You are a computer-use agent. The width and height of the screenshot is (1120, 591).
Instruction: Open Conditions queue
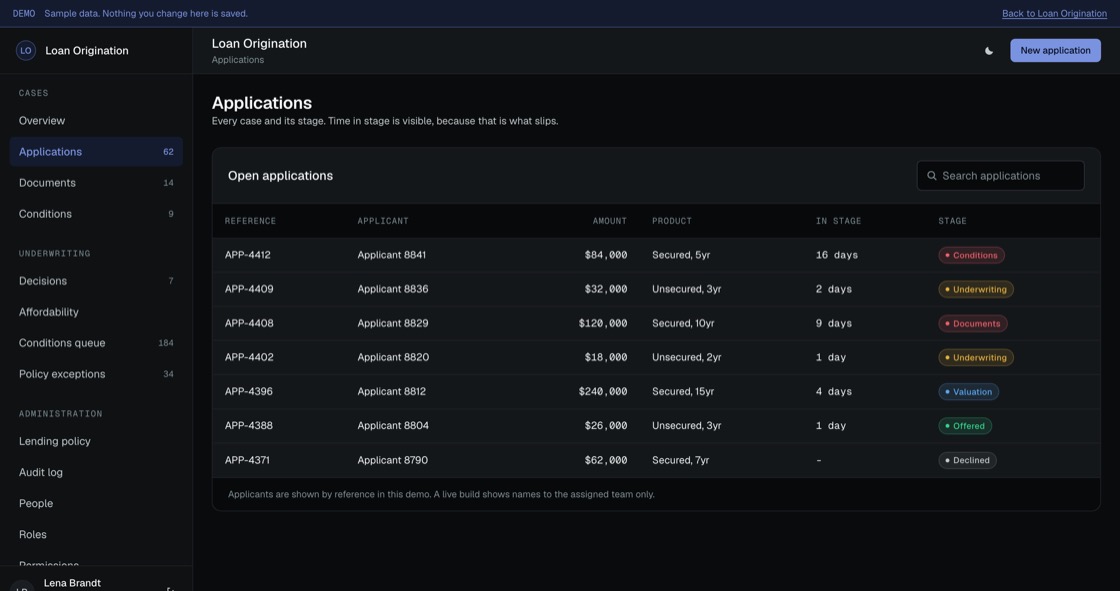tap(96, 343)
